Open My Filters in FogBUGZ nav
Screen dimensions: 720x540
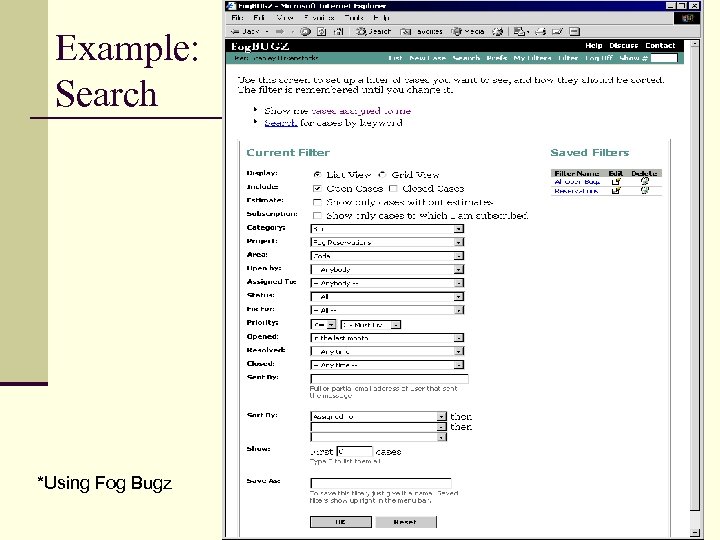(532, 58)
